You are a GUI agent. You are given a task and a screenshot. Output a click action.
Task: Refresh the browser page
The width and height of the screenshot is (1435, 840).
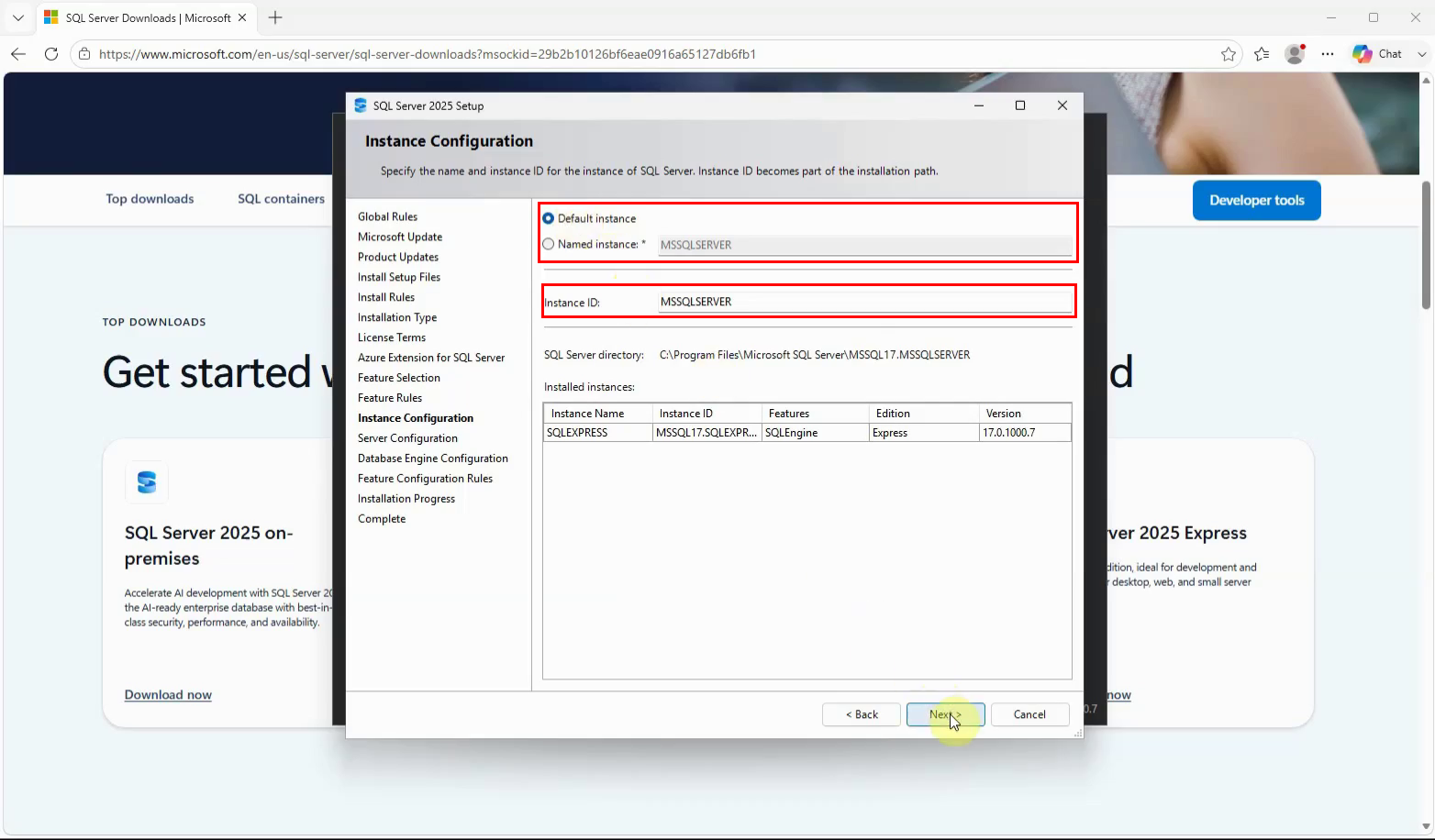[x=51, y=54]
